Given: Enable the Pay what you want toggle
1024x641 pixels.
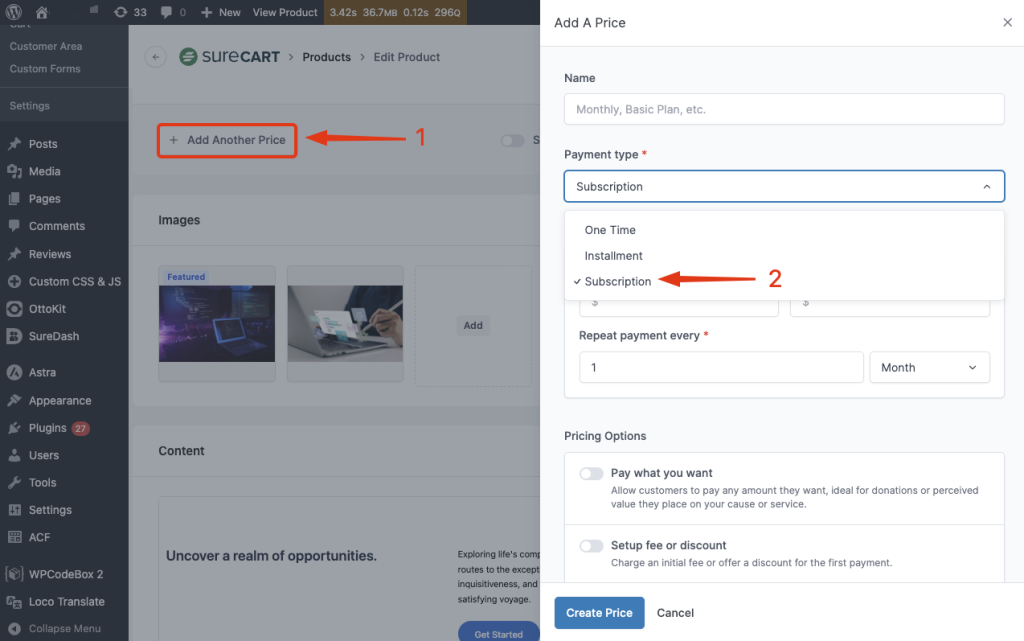Looking at the screenshot, I should 591,474.
